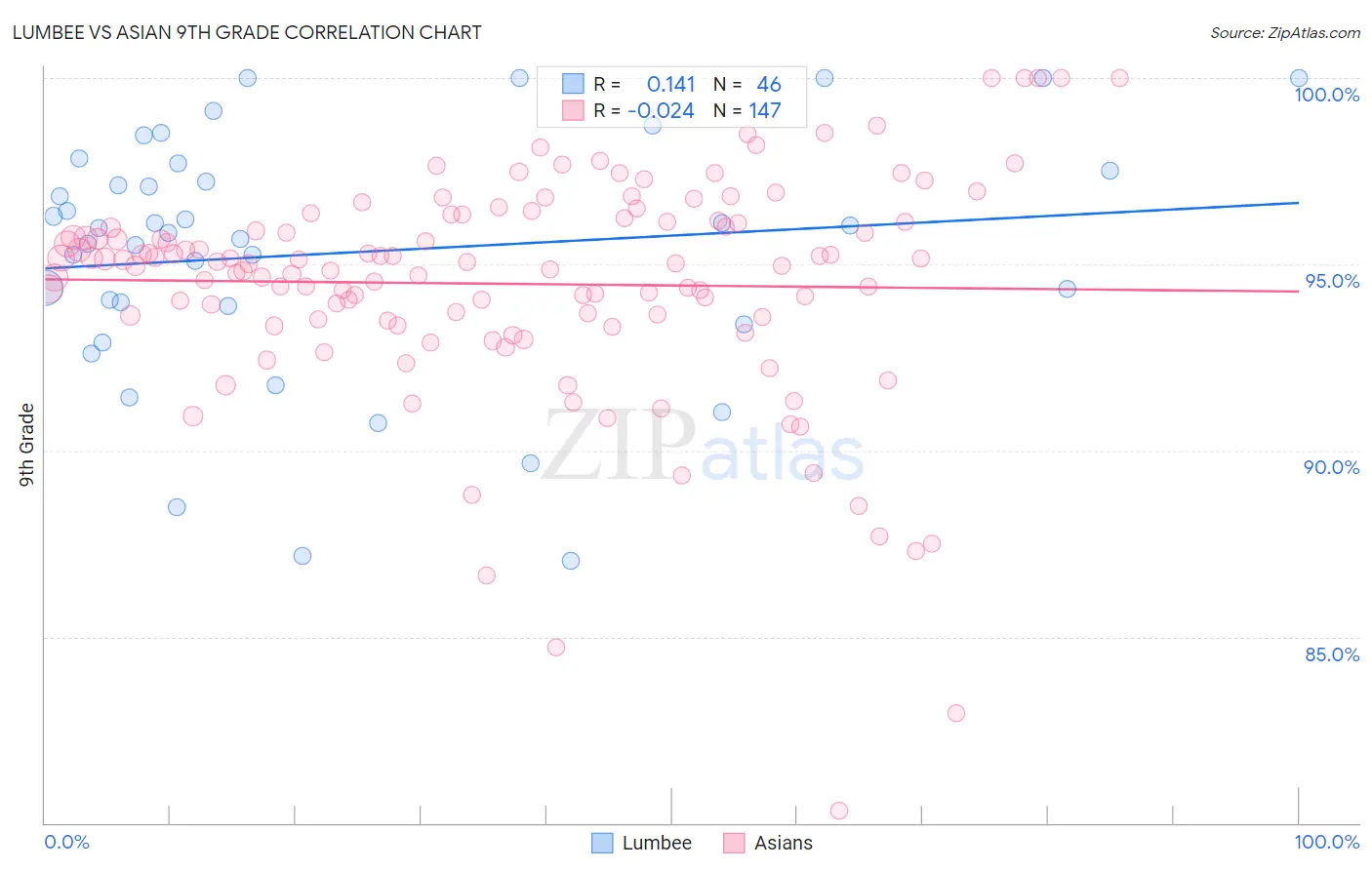Click the 9th Grade axis title

(x=27, y=445)
